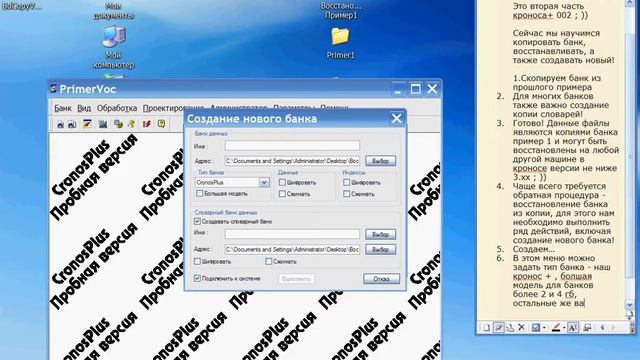Image resolution: width=640 pixels, height=360 pixels.
Task: Click the dictionary bank Адрес path field
Action: 292,249
